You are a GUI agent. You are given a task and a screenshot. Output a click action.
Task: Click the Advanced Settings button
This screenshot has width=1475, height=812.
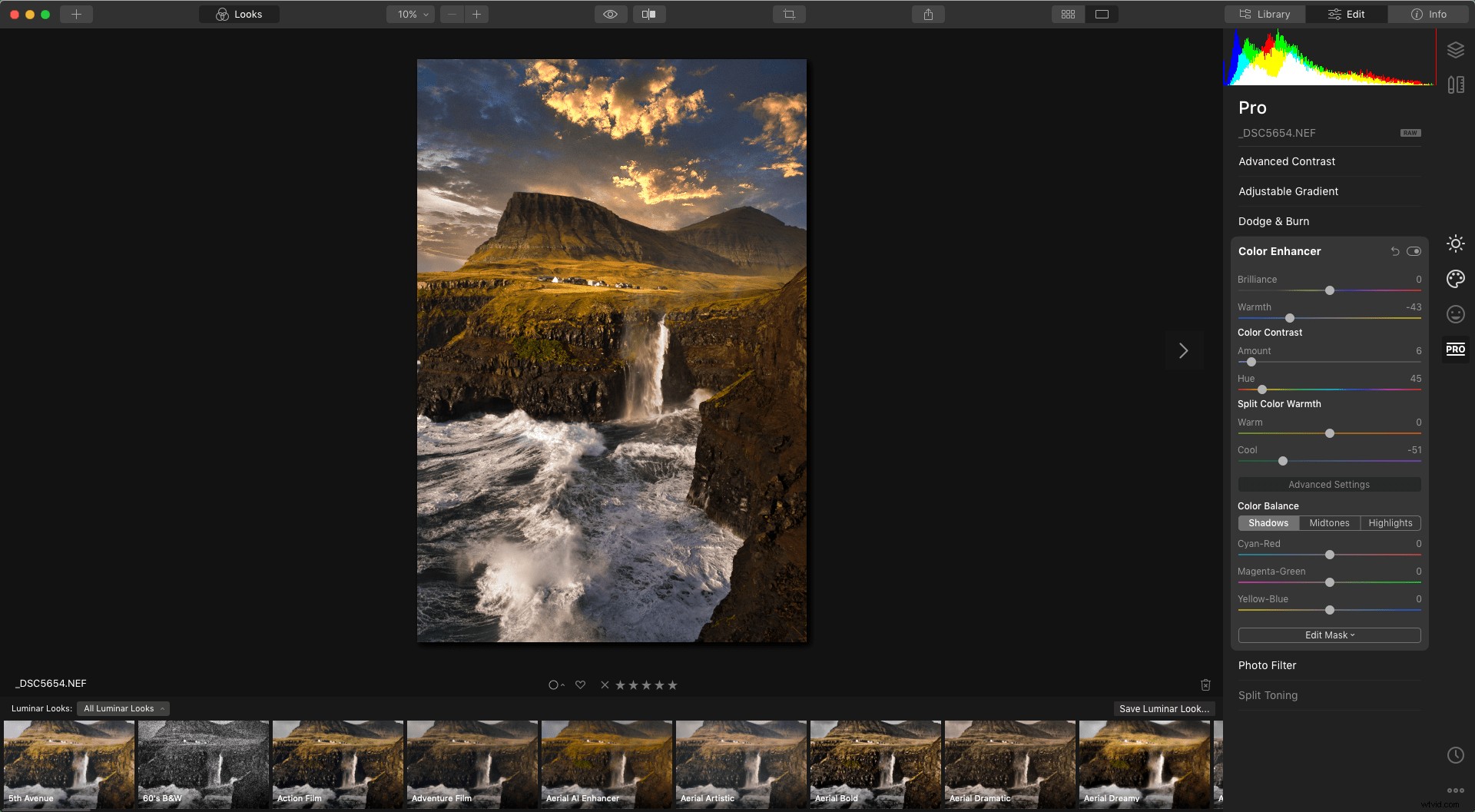click(x=1328, y=484)
